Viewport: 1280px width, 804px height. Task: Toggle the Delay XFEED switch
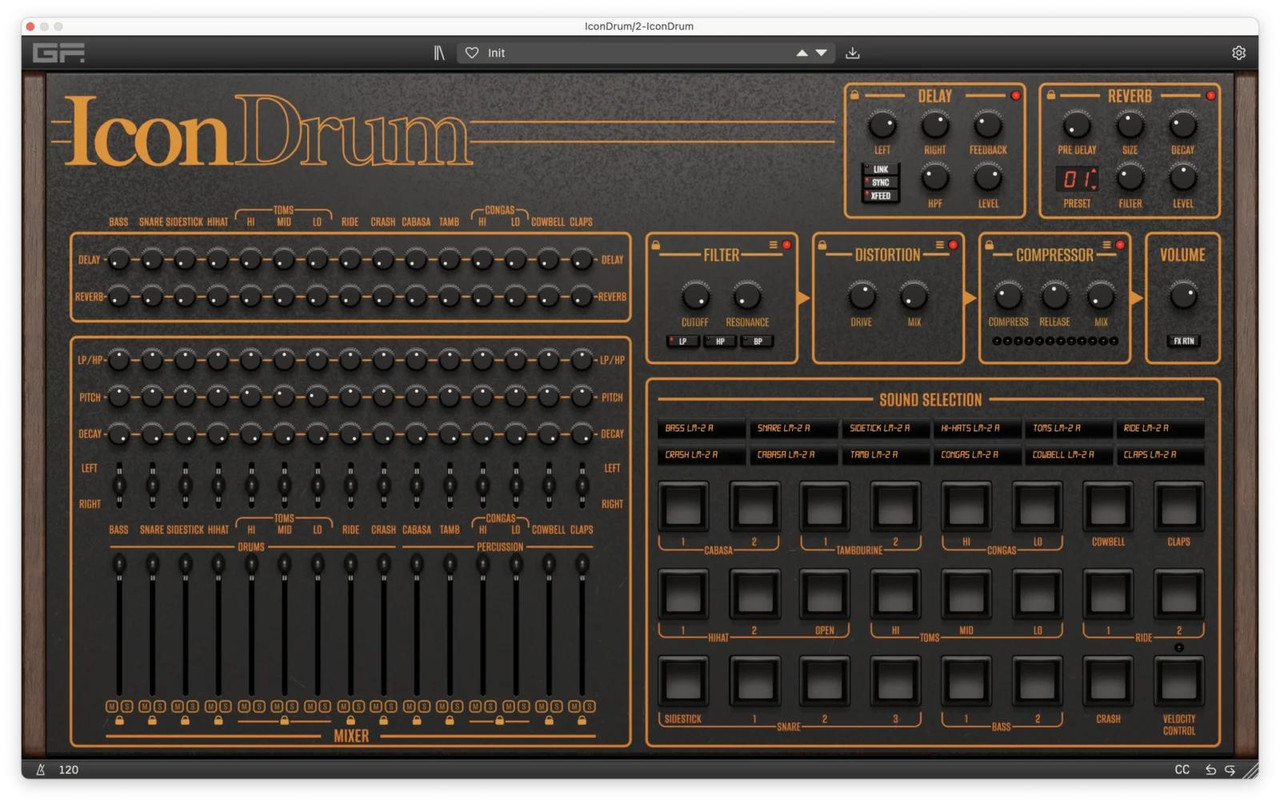tap(880, 196)
